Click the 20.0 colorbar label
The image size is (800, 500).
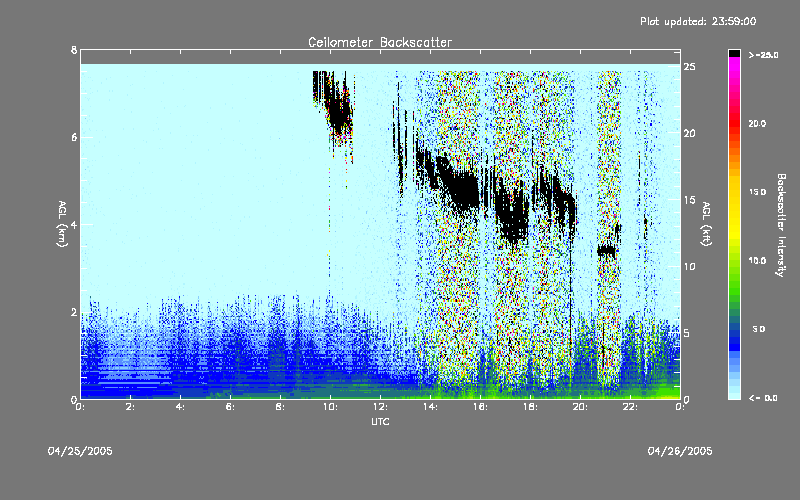[757, 124]
